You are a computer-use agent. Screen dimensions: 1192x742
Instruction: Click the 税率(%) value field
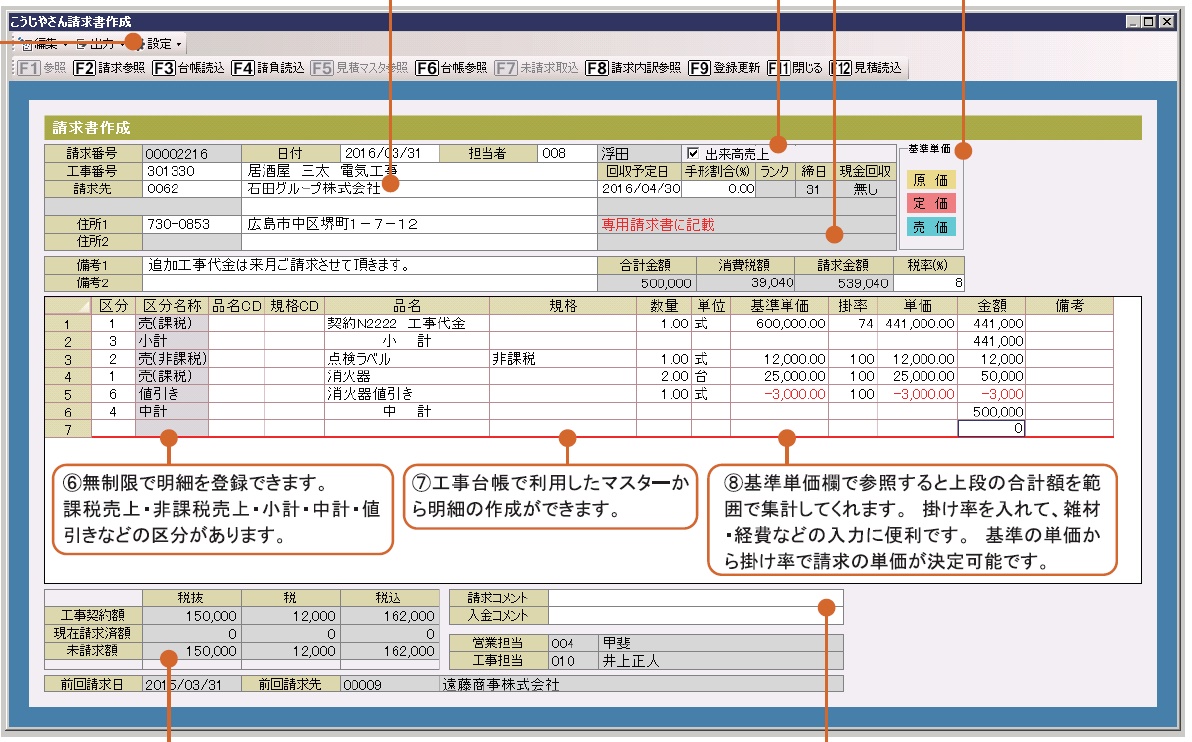(930, 283)
